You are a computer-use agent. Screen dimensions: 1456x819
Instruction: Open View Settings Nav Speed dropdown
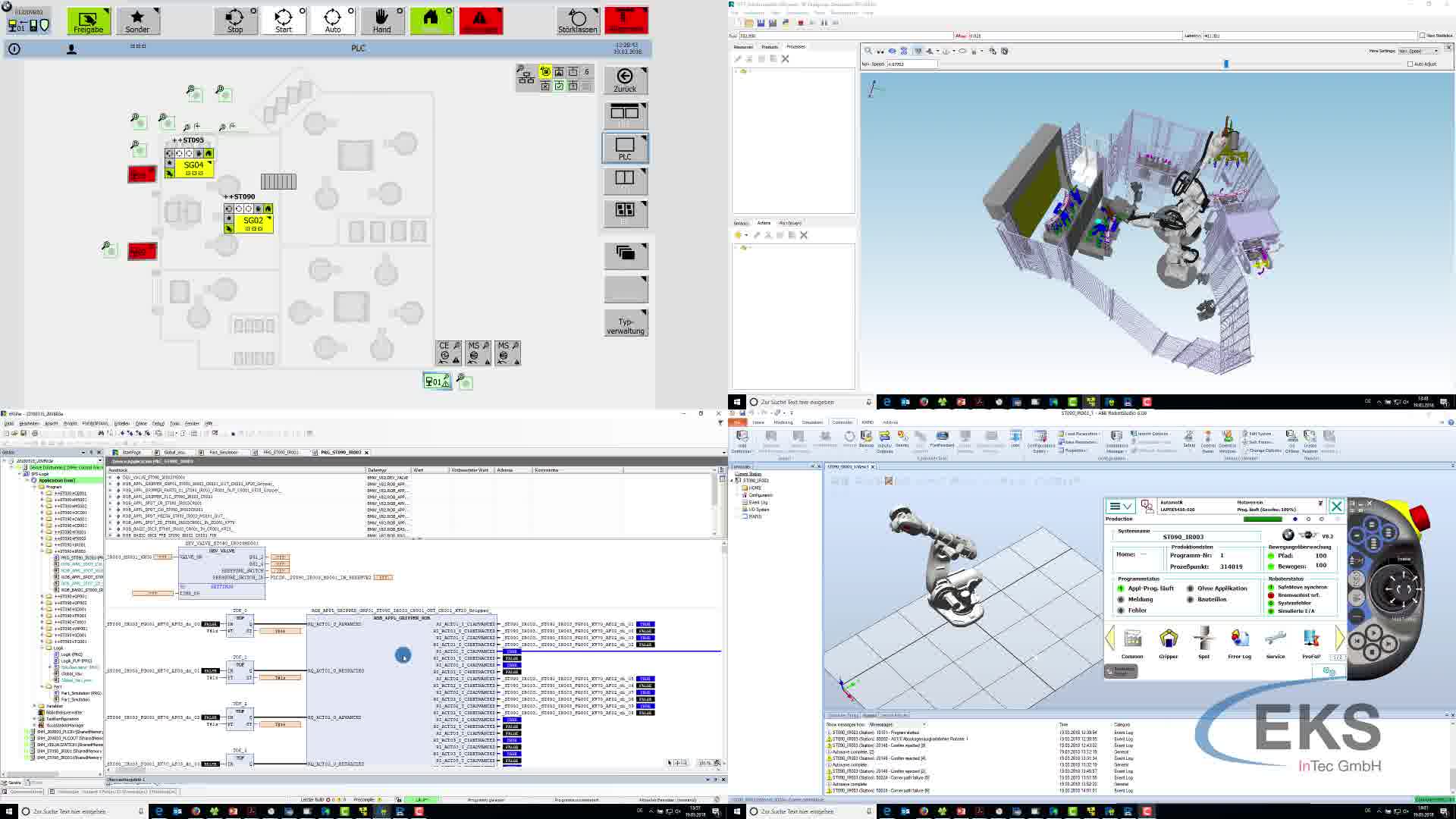[1418, 51]
